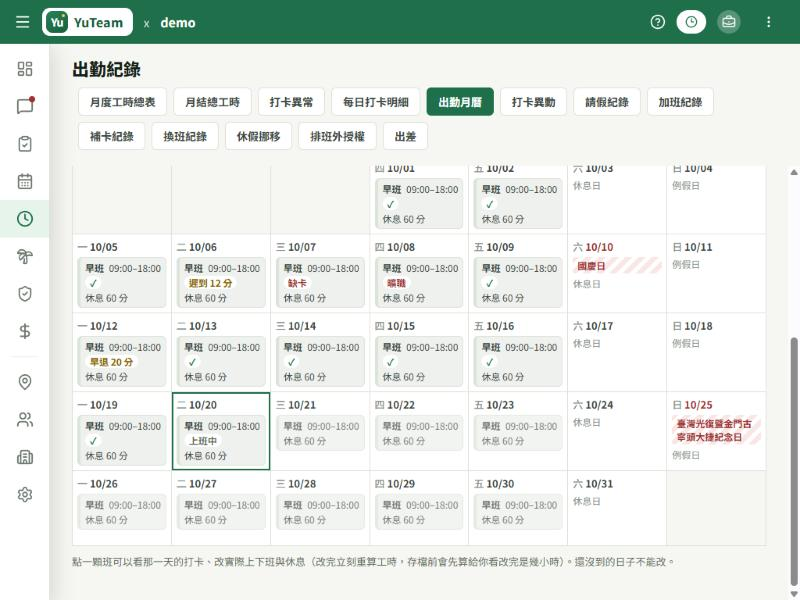Click the clock icon in header
This screenshot has height=600, width=800.
(691, 22)
